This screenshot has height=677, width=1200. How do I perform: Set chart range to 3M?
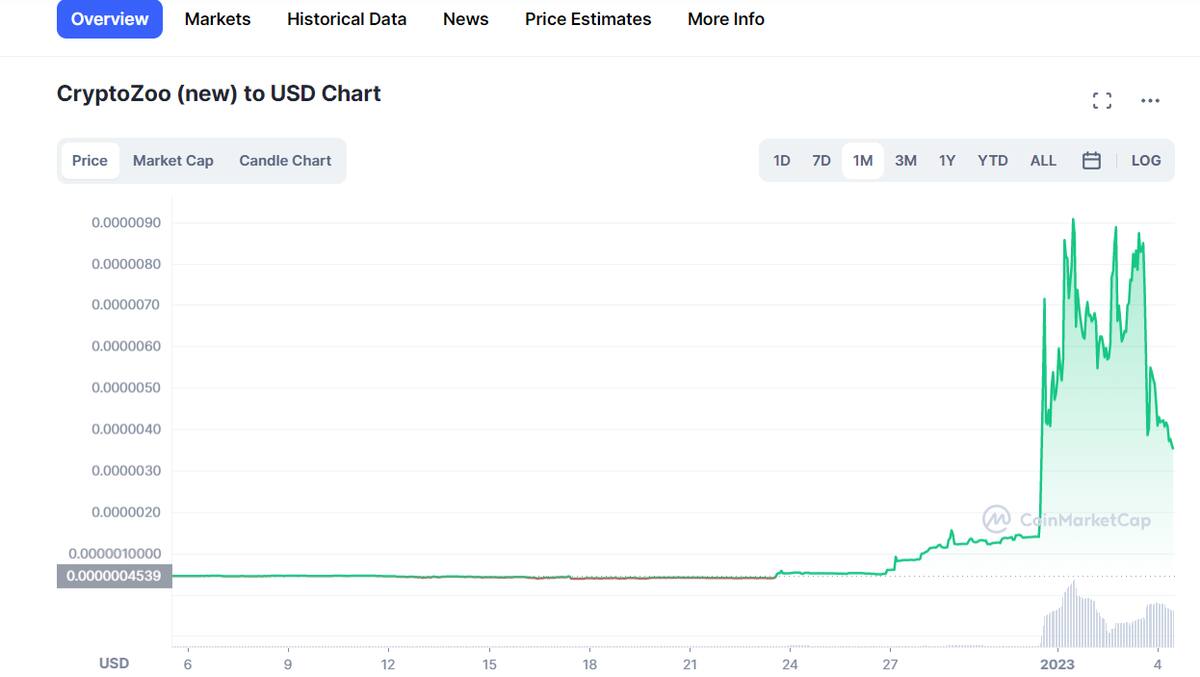pyautogui.click(x=906, y=160)
